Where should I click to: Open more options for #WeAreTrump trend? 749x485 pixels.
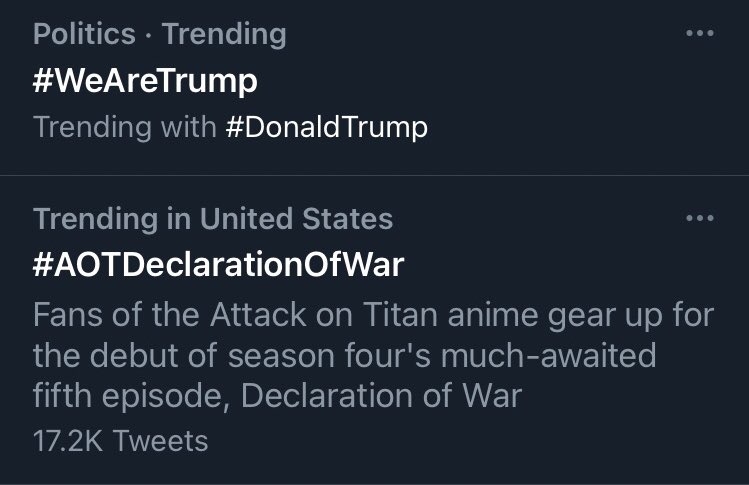pyautogui.click(x=700, y=34)
